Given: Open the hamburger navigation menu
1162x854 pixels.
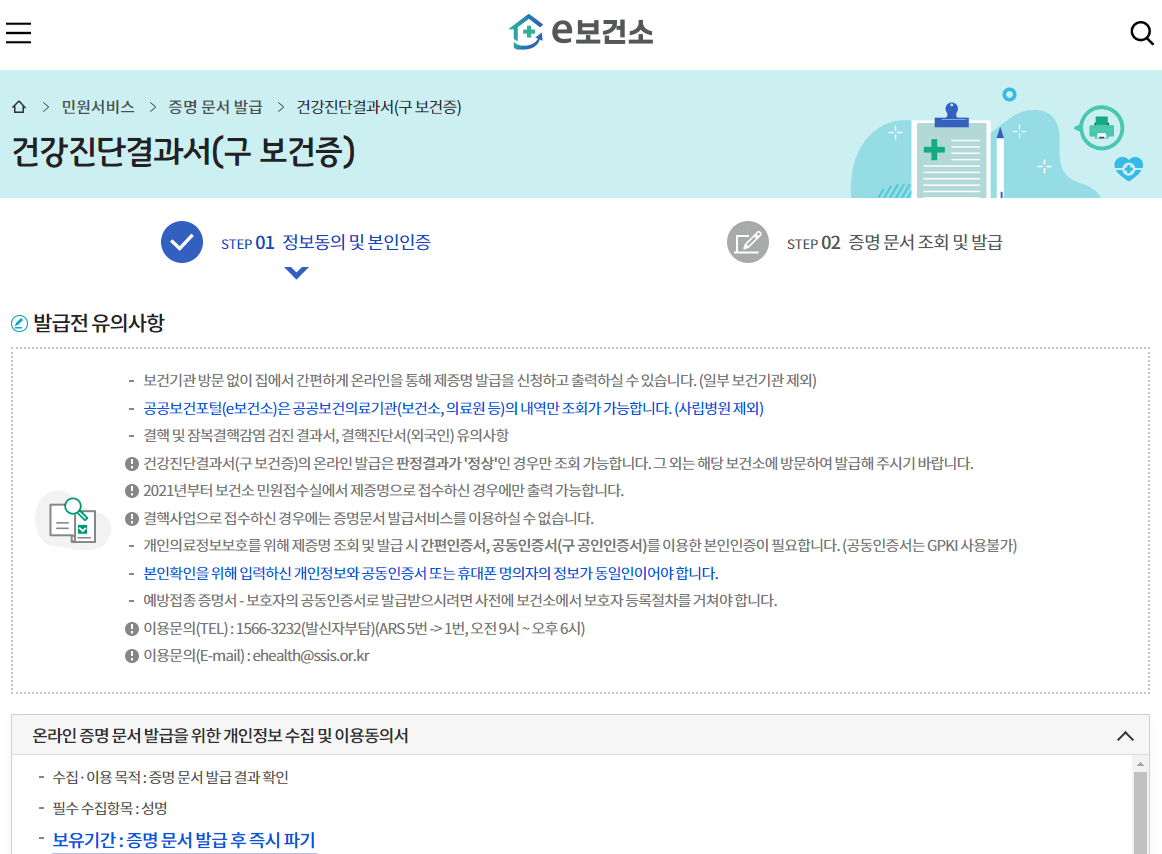Looking at the screenshot, I should pos(18,32).
